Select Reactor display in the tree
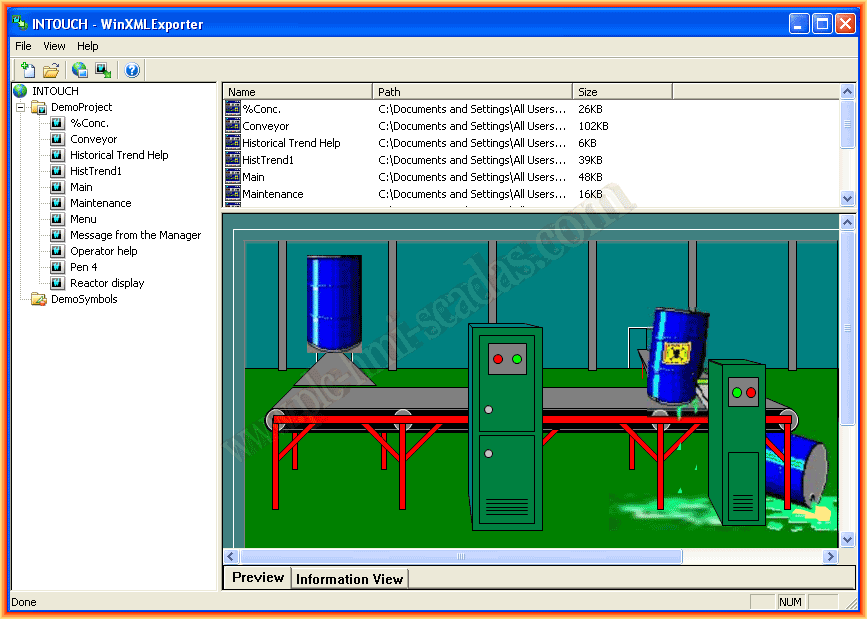The width and height of the screenshot is (867, 619). click(x=107, y=283)
